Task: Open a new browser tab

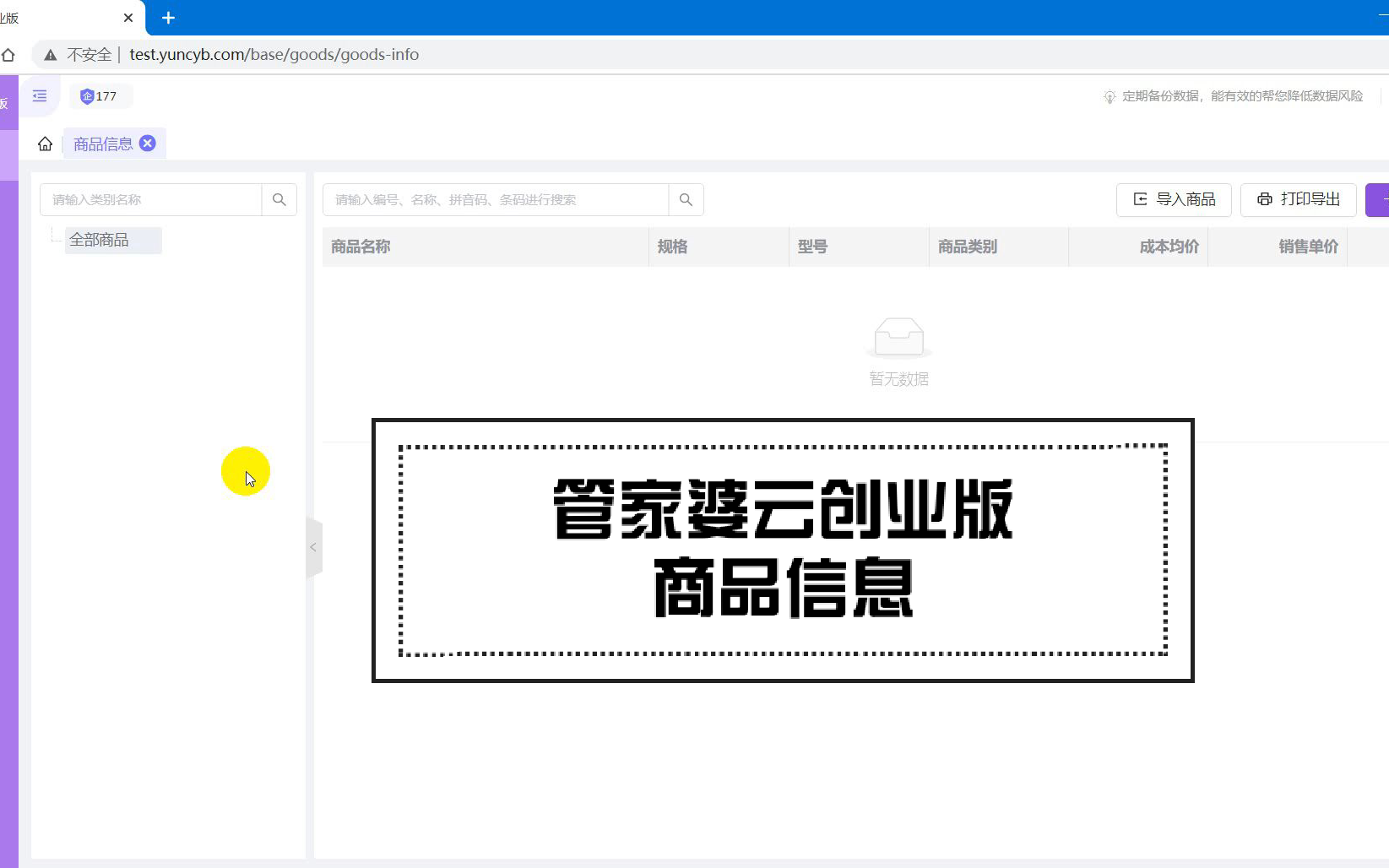Action: [168, 18]
